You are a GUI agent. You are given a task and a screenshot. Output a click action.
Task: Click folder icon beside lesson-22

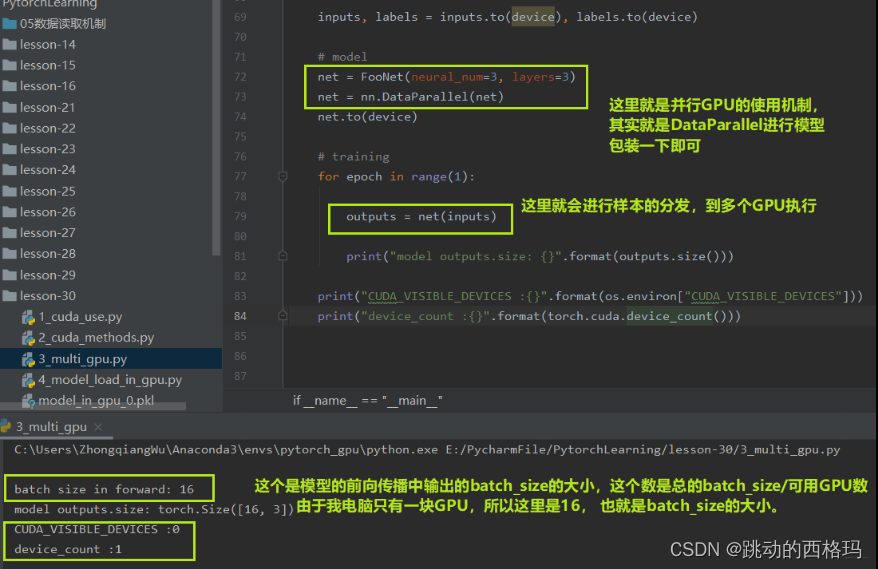click(10, 128)
